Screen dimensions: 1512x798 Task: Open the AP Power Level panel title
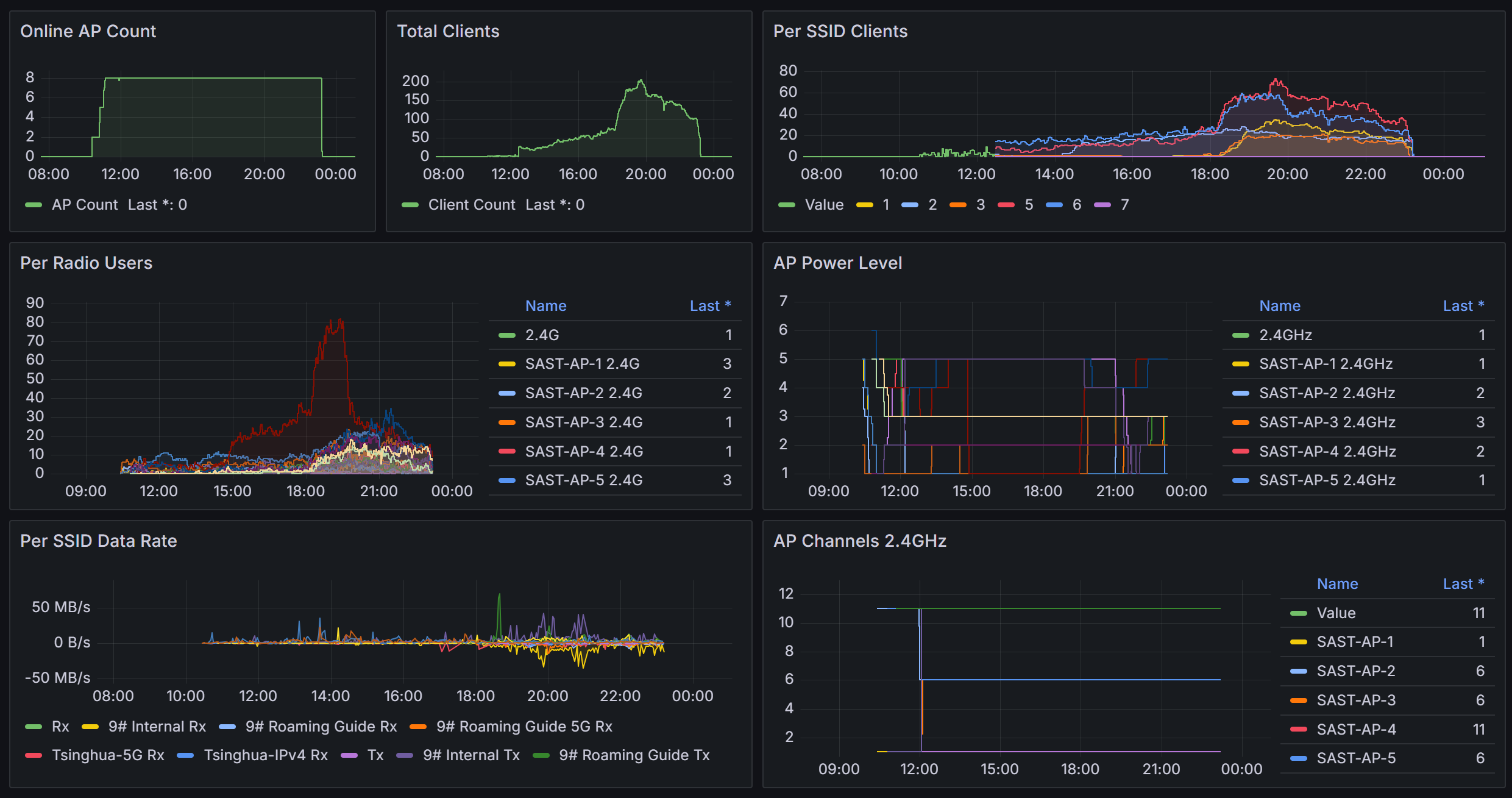(x=837, y=263)
